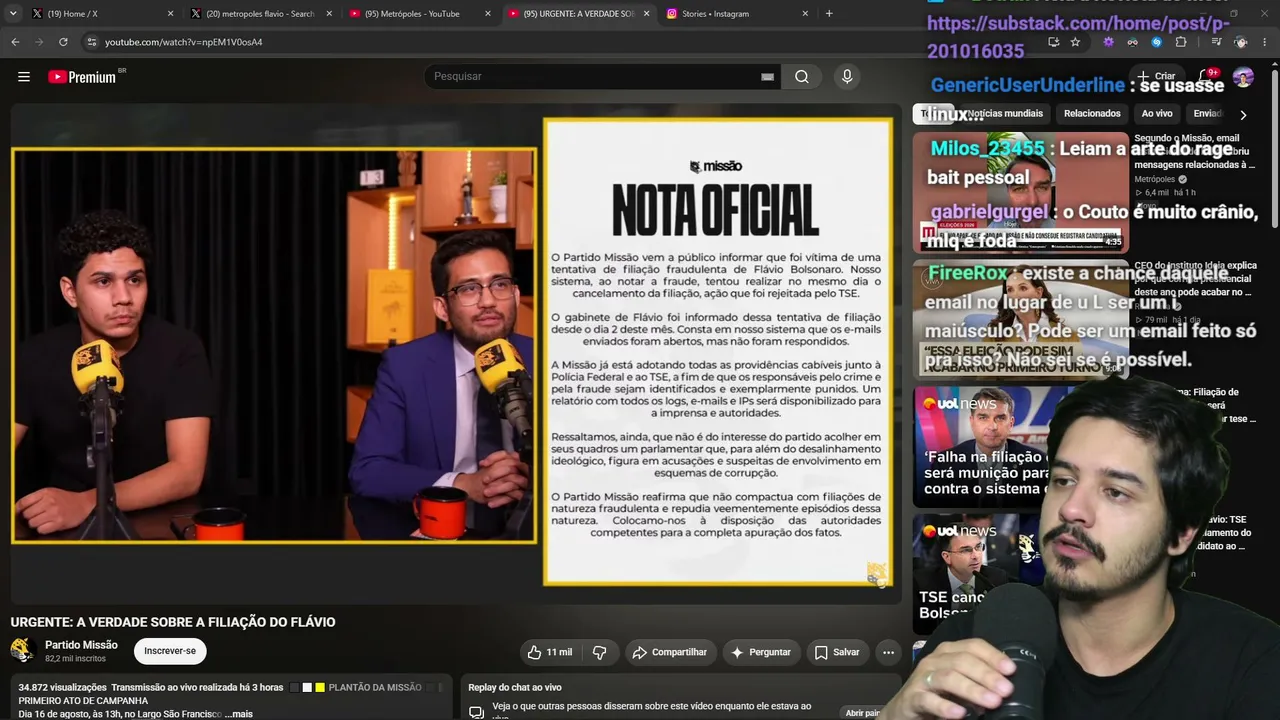Show more filter chips with right arrow
1280x720 pixels.
(1243, 115)
